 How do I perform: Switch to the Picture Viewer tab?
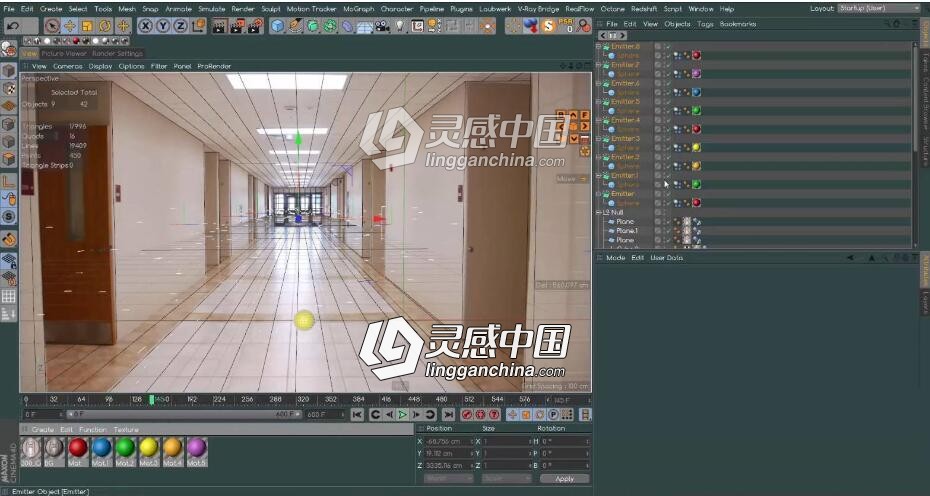64,53
